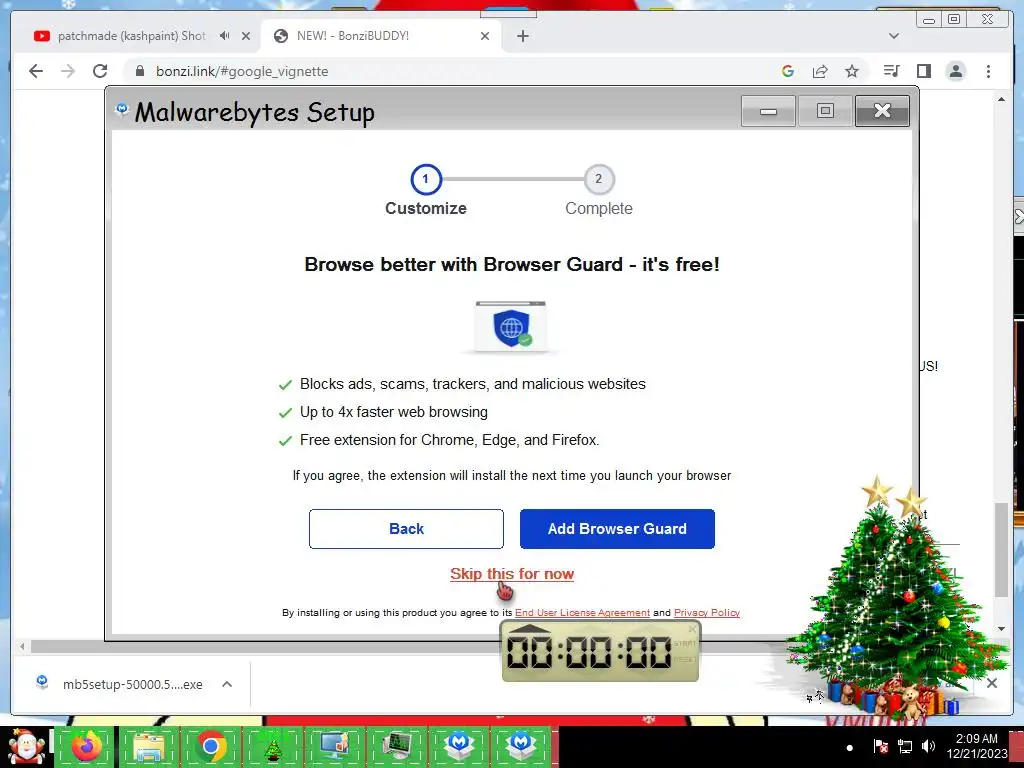Close the Chrome downloads bar
Image resolution: width=1024 pixels, height=768 pixels.
(x=991, y=683)
